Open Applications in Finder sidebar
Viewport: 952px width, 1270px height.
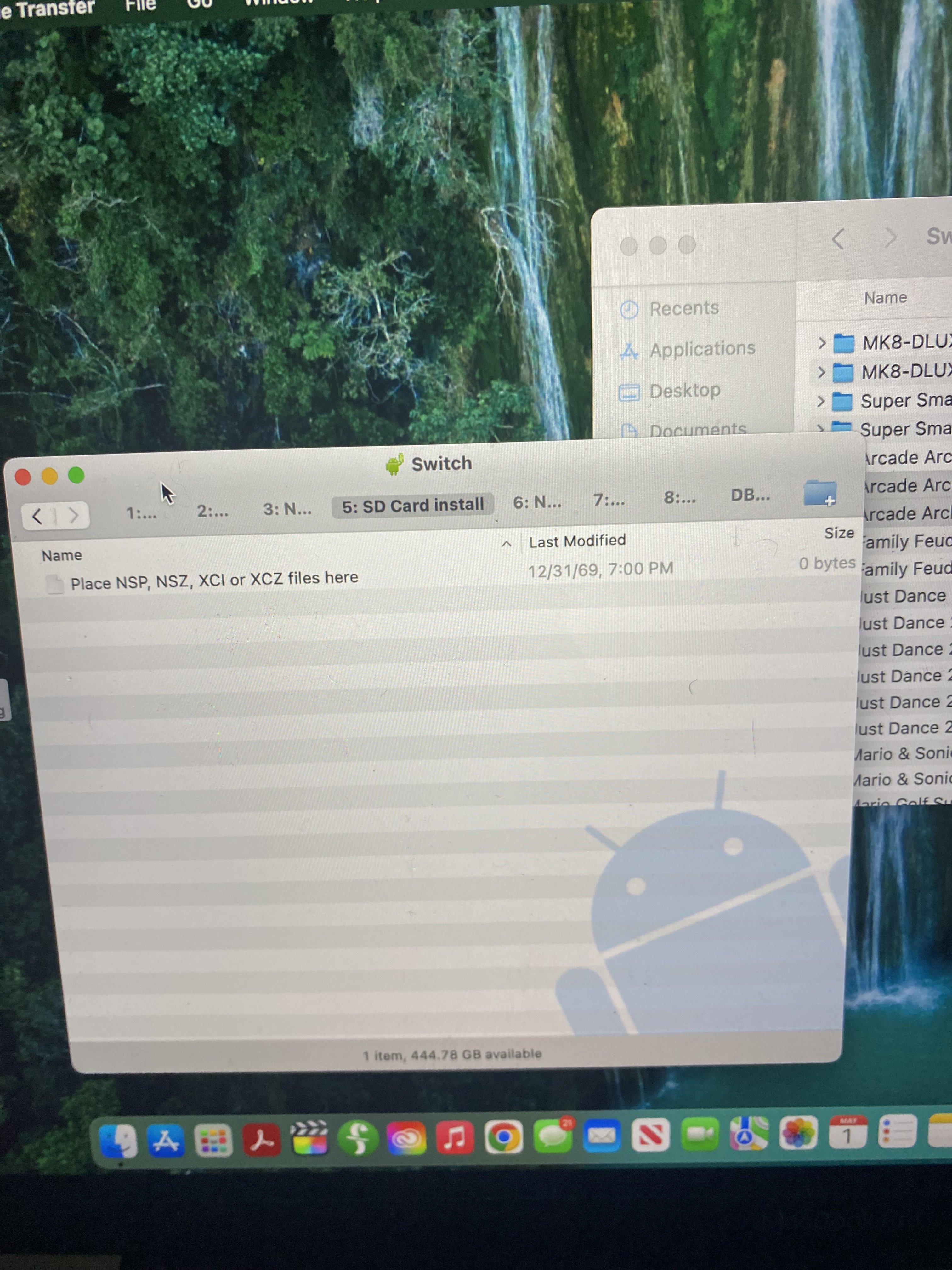(x=702, y=349)
